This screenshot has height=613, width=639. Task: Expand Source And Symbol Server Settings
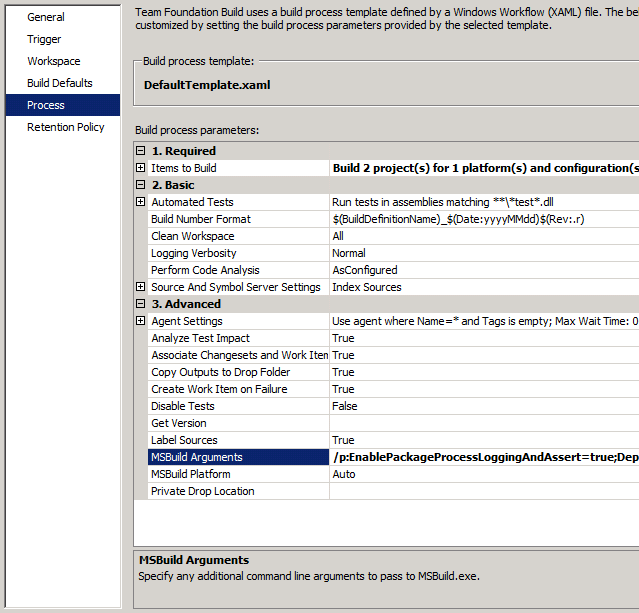pos(141,287)
